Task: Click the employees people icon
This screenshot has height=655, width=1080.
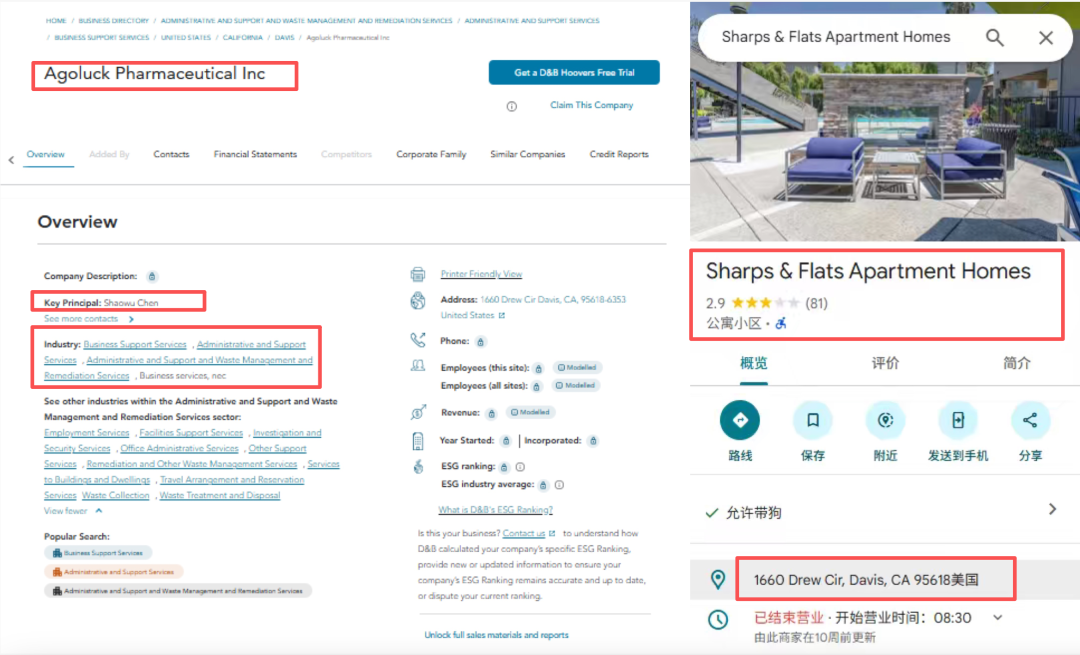Action: pyautogui.click(x=418, y=366)
